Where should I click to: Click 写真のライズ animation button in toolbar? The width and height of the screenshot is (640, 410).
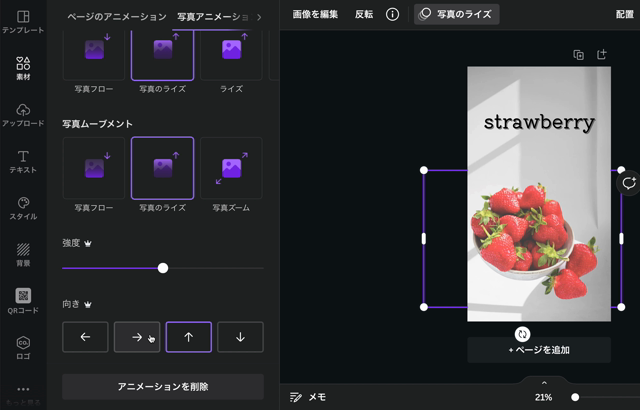click(456, 14)
